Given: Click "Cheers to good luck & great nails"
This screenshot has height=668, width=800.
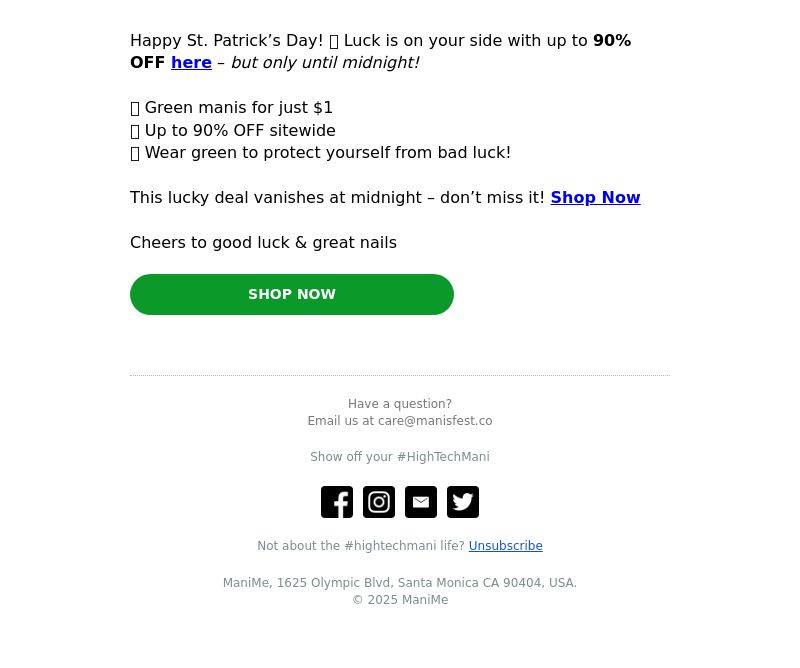Looking at the screenshot, I should (x=263, y=242).
